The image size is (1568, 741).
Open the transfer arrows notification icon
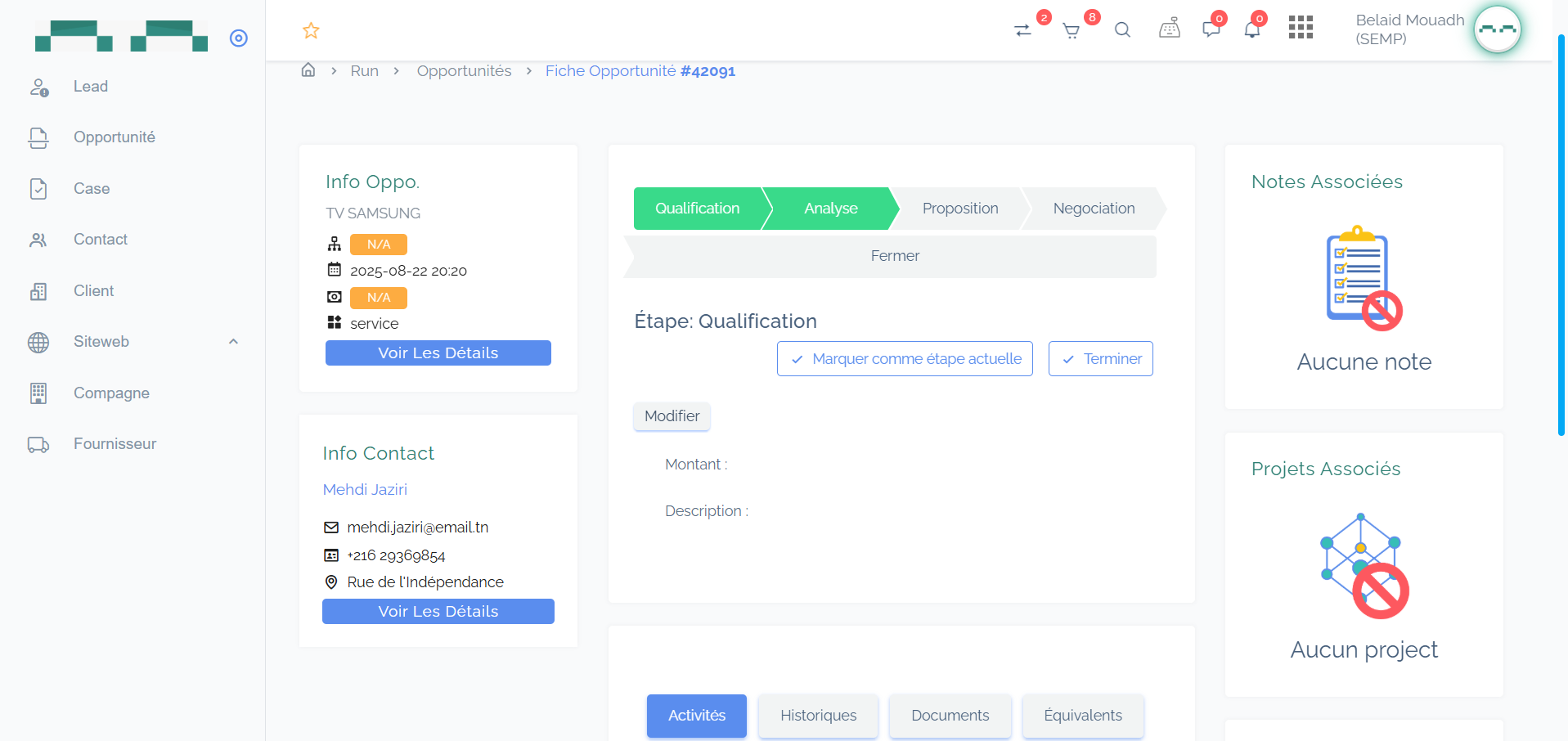pyautogui.click(x=1022, y=30)
